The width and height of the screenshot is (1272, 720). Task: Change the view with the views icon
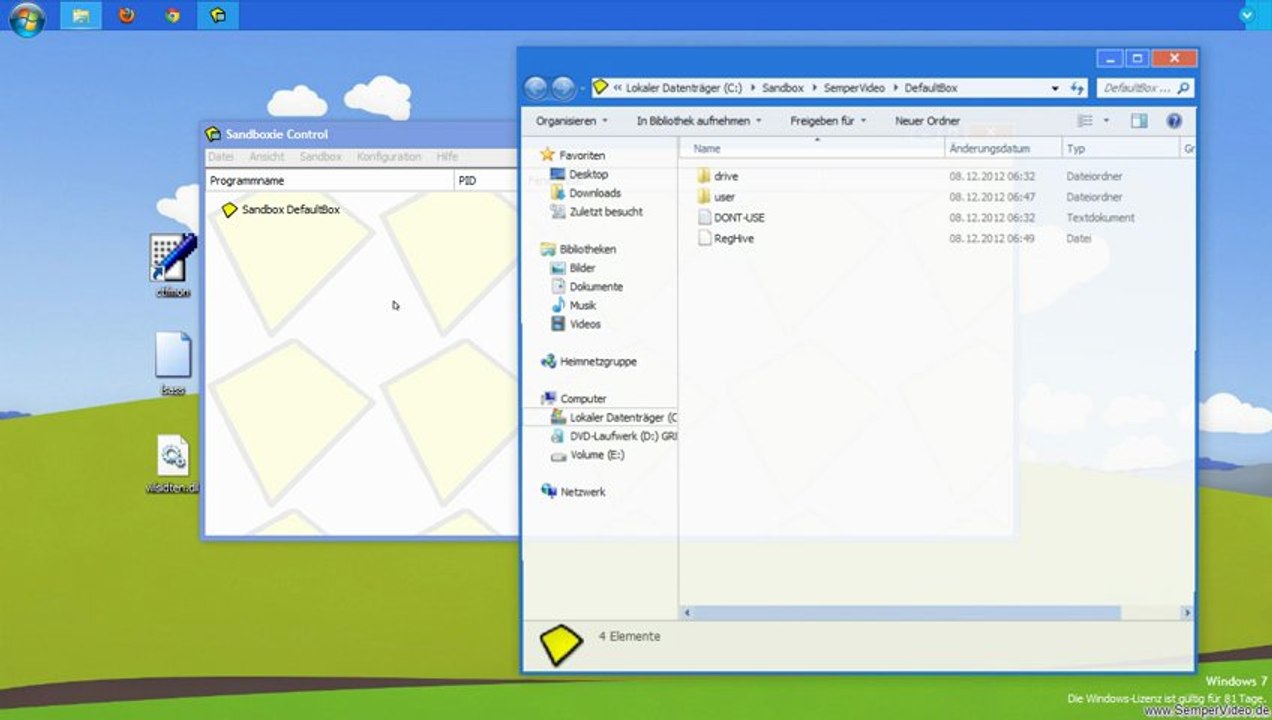(1085, 121)
